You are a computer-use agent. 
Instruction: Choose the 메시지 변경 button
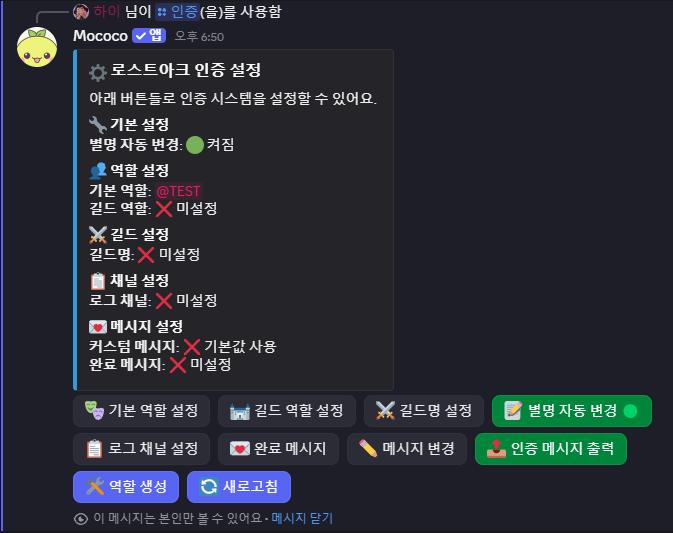click(407, 449)
